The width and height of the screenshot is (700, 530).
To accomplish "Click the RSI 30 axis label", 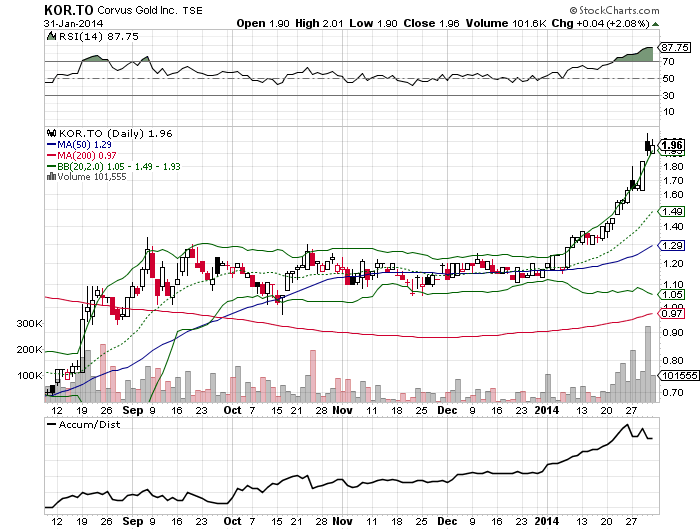I will [x=668, y=96].
